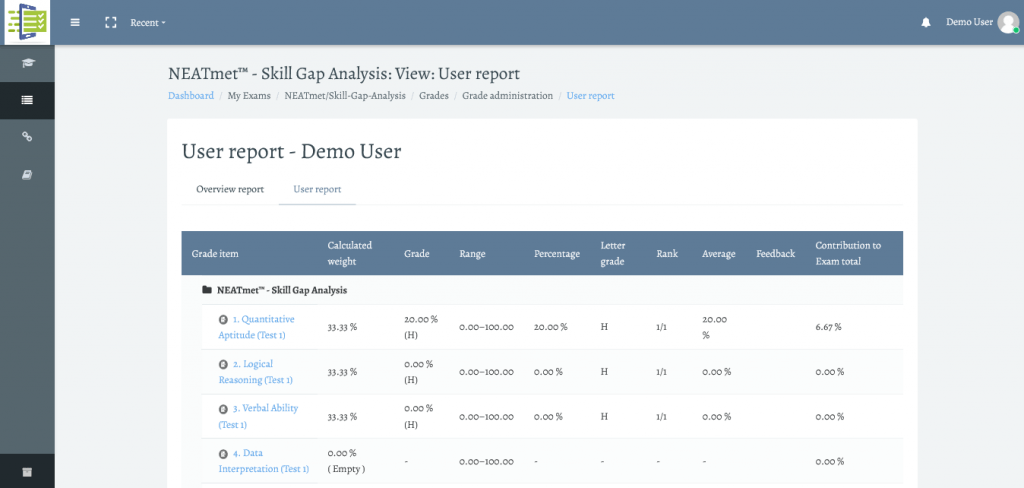Screen dimensions: 1024x488
Task: Open the link chain sidebar icon
Action: click(27, 137)
